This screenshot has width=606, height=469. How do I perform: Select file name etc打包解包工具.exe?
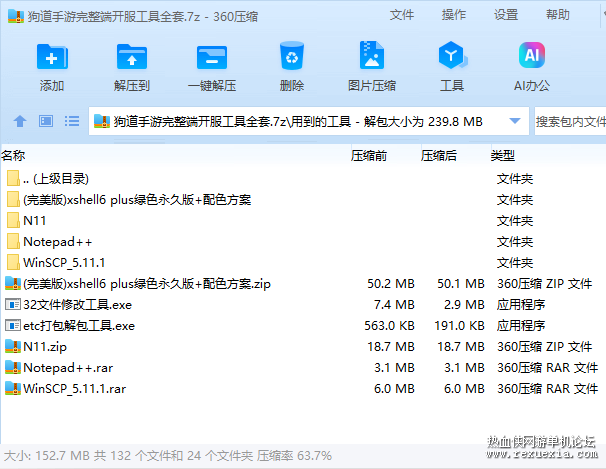79,326
